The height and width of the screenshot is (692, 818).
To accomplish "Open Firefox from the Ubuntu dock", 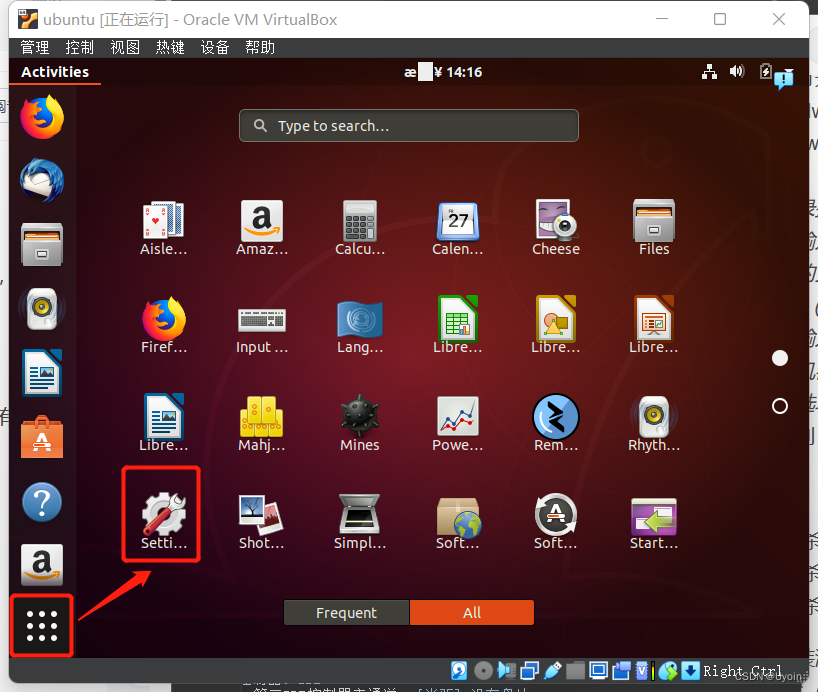I will 42,117.
